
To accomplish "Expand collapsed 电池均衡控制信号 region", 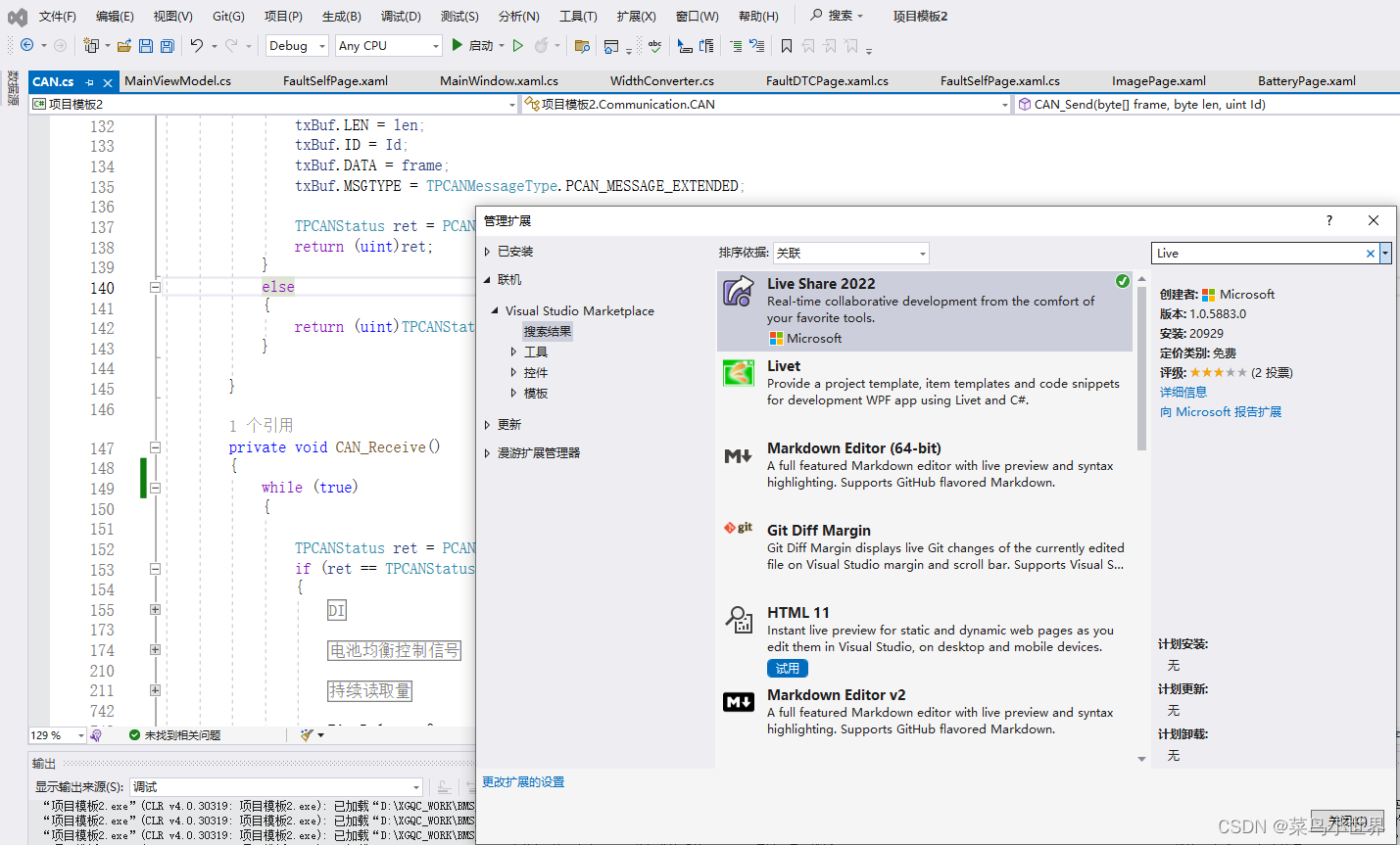I will click(x=155, y=649).
